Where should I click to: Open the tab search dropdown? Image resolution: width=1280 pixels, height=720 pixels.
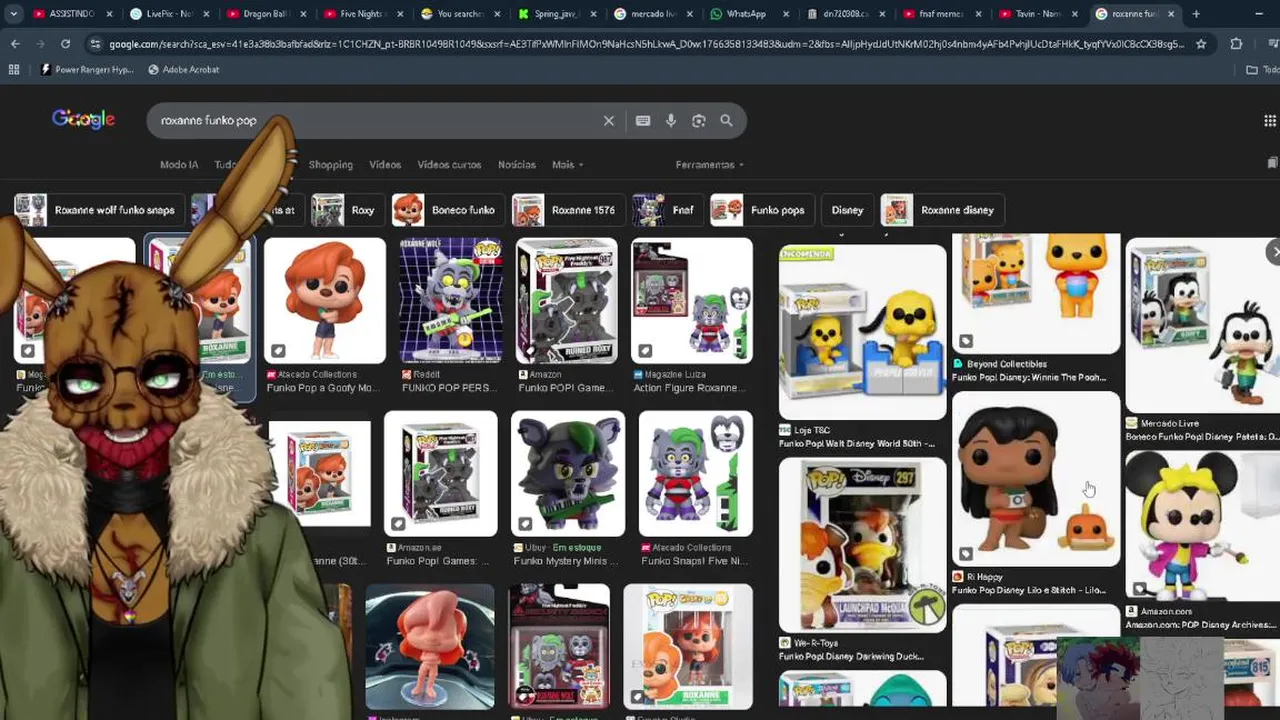13,14
